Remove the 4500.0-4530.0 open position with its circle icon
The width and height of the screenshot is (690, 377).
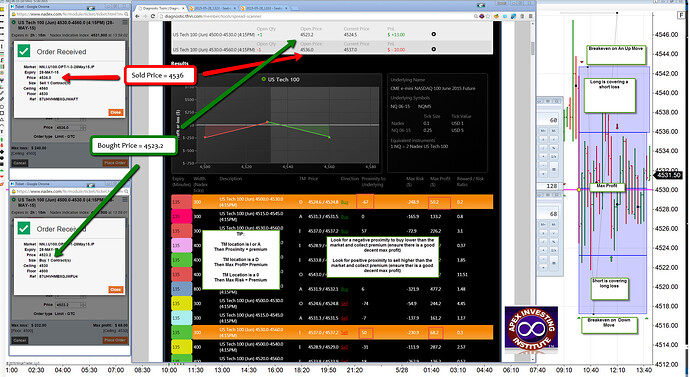click(x=433, y=34)
